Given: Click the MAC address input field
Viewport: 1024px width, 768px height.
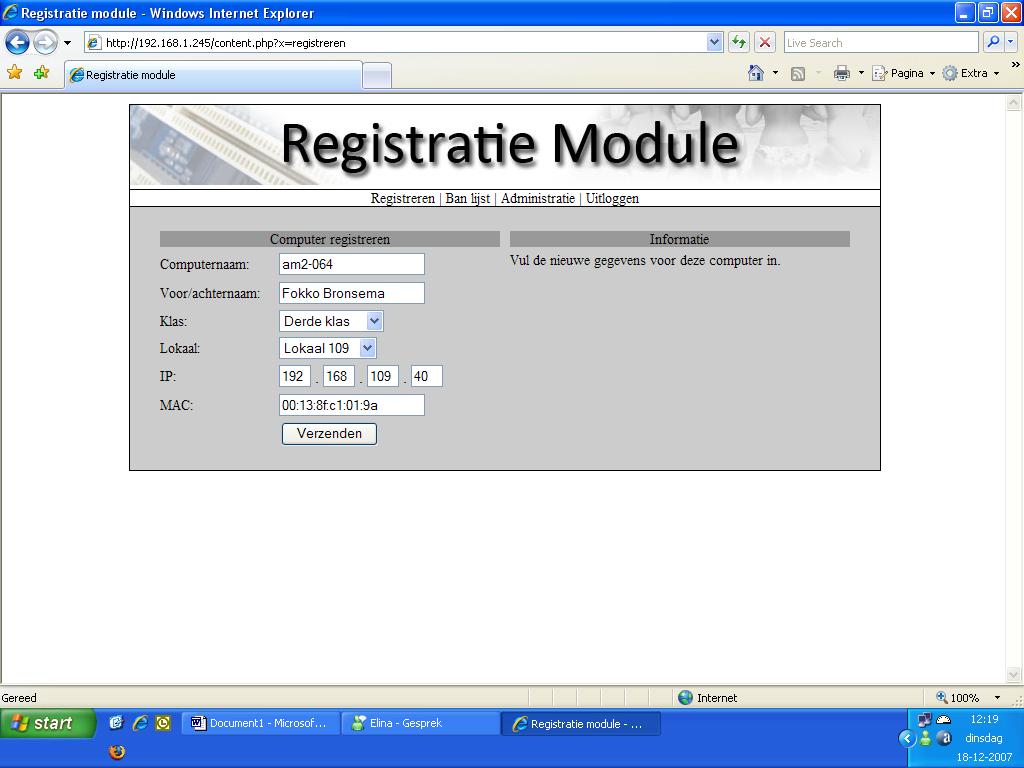Looking at the screenshot, I should (351, 405).
